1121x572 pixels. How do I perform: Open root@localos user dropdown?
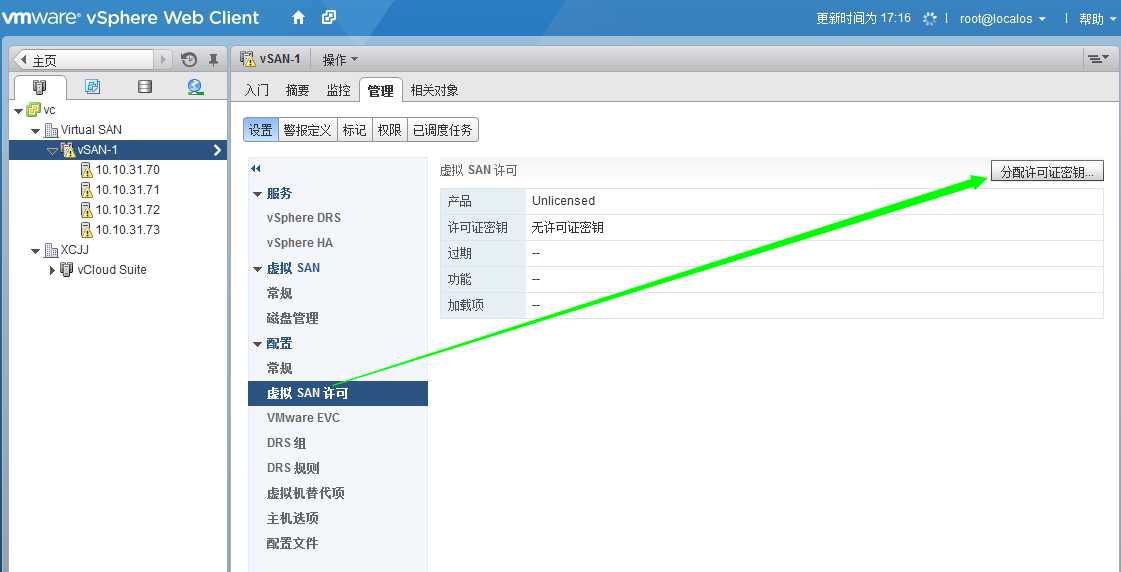pos(1002,19)
